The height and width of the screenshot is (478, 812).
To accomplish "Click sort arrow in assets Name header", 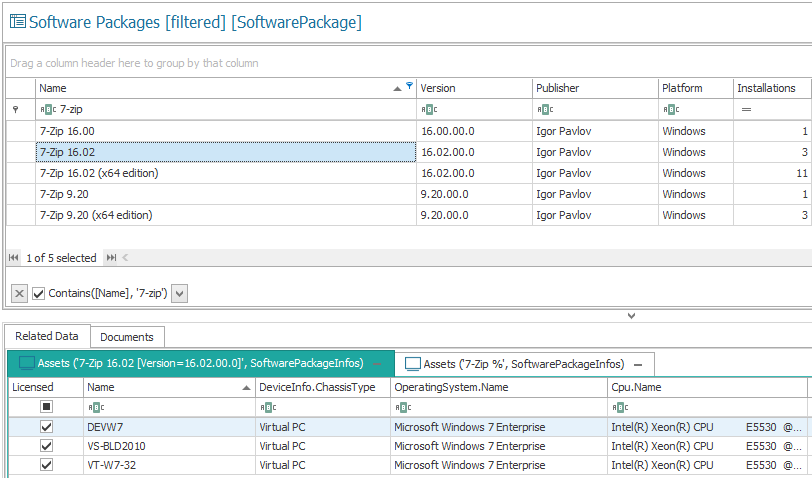I will [246, 388].
